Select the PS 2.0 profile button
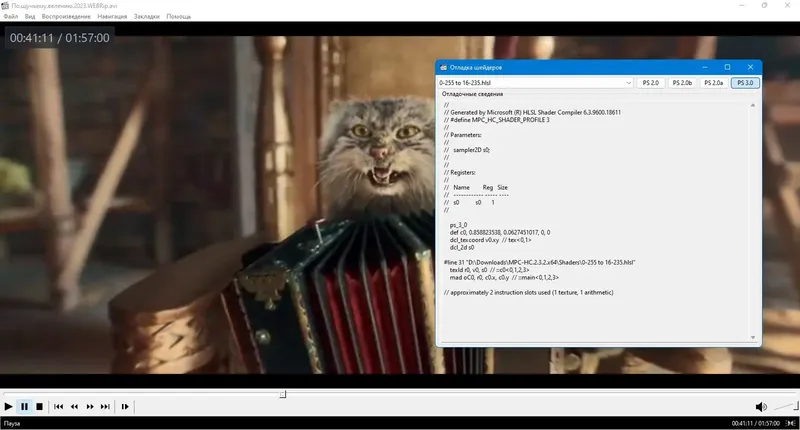Viewport: 800px width, 430px height. 651,83
